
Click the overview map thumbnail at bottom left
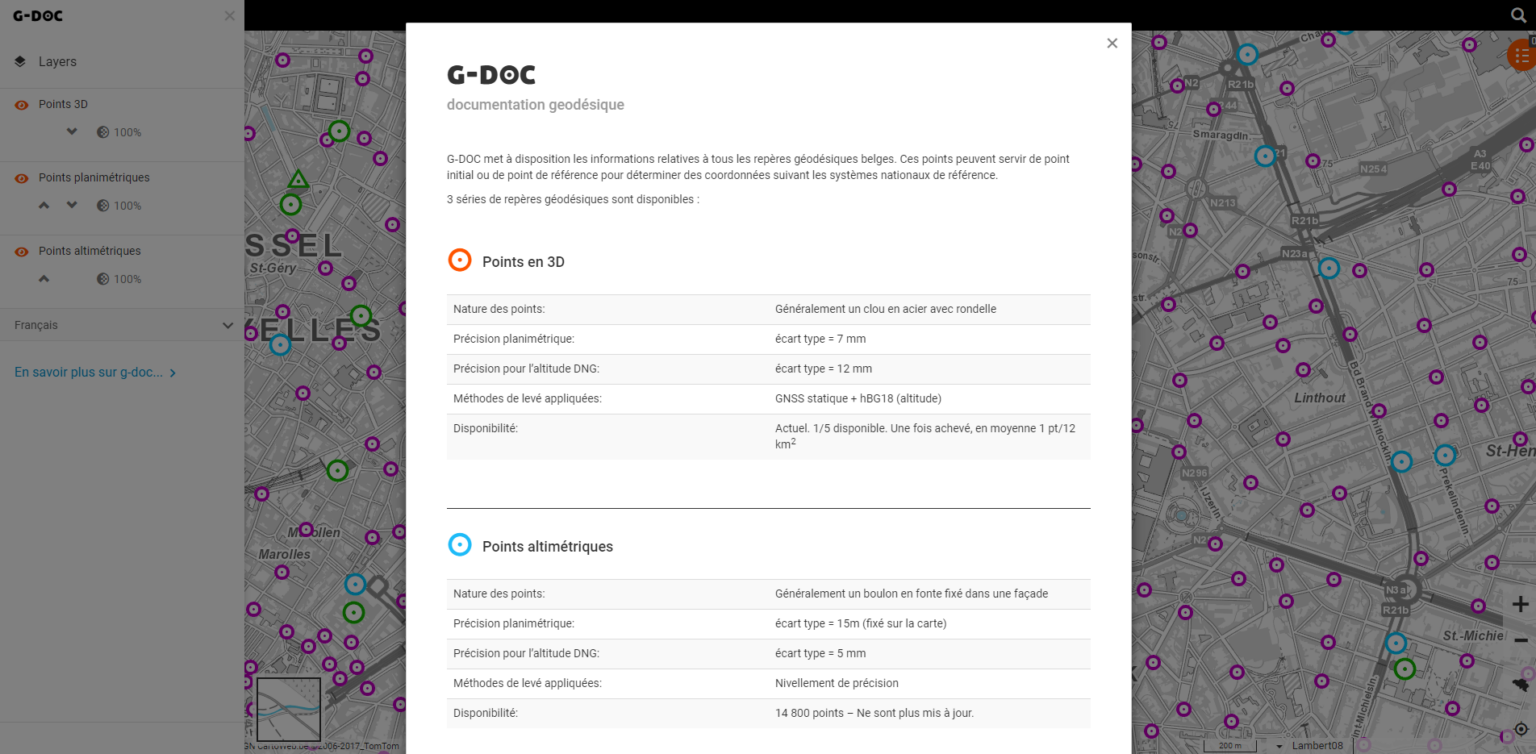click(x=288, y=711)
